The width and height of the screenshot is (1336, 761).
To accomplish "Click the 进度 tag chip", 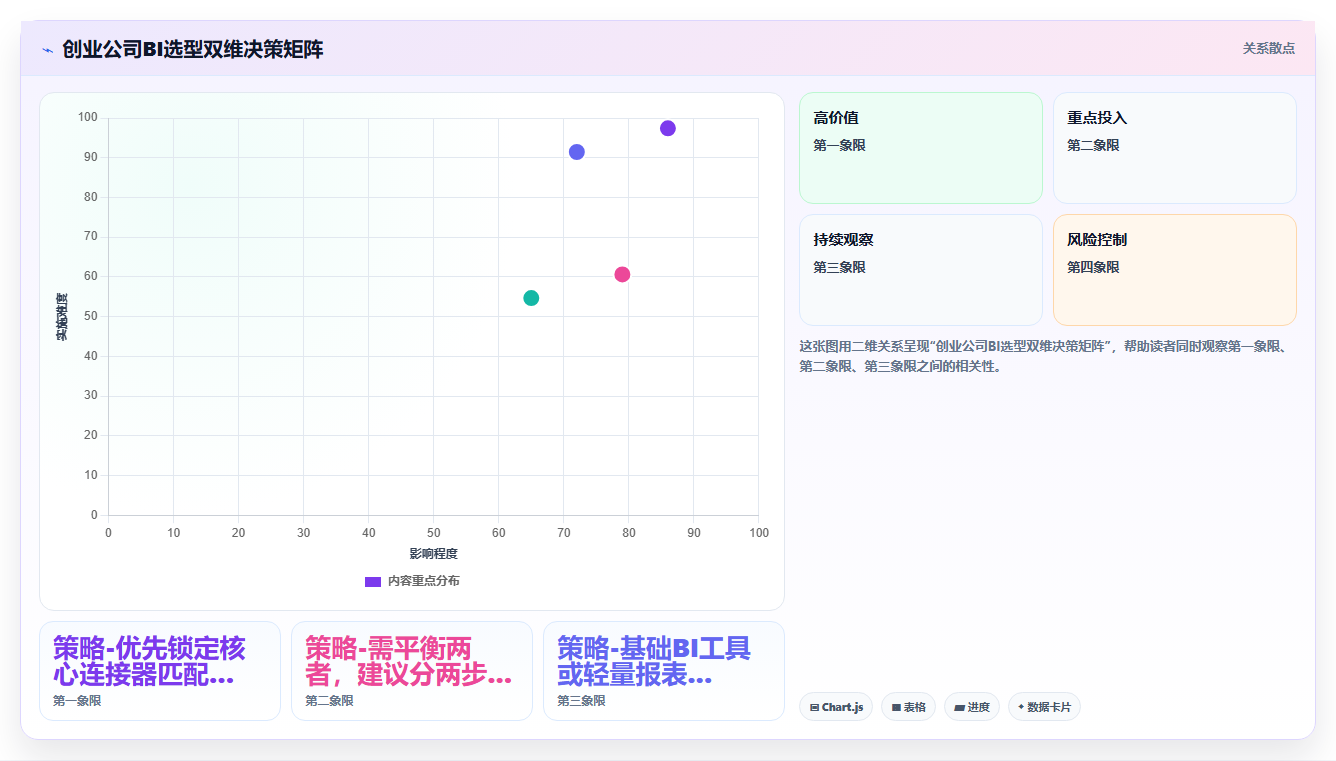I will (x=971, y=707).
